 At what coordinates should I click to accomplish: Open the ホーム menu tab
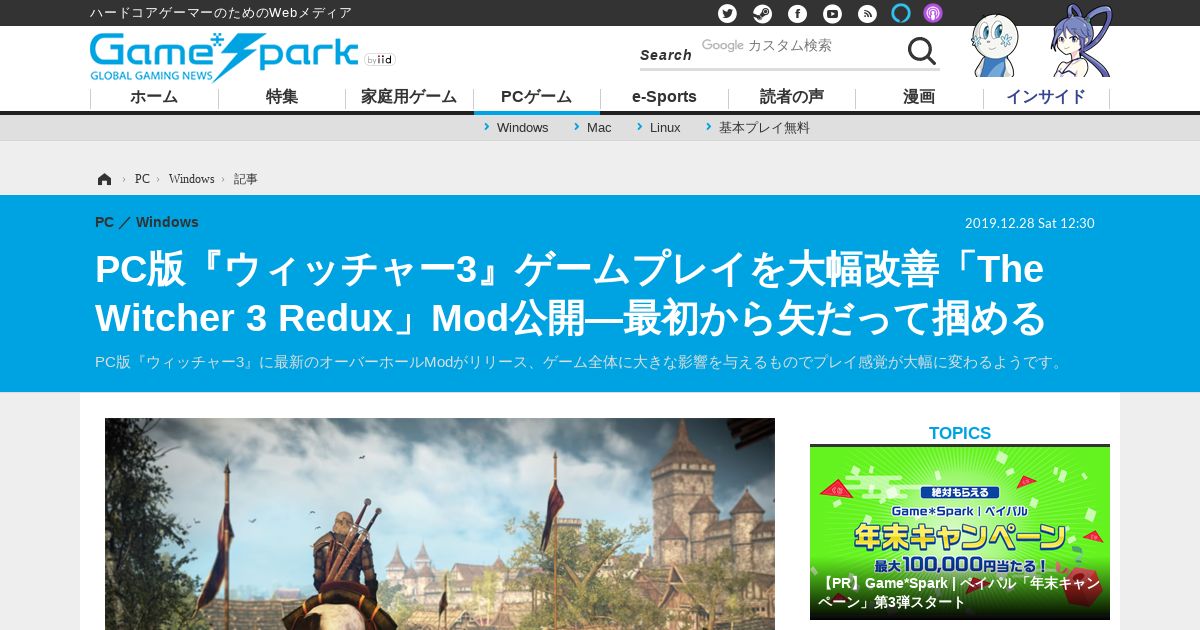point(154,97)
